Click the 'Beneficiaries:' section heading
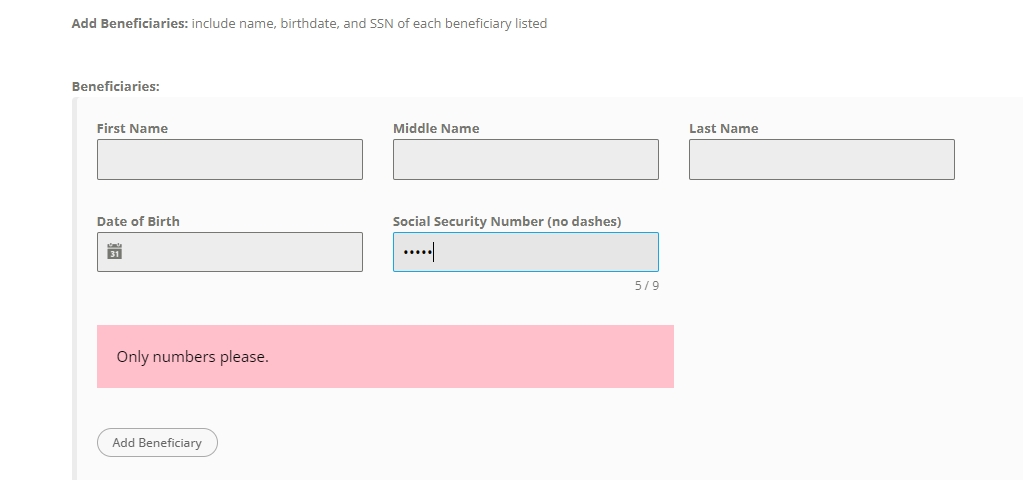This screenshot has width=1023, height=480. 115,86
